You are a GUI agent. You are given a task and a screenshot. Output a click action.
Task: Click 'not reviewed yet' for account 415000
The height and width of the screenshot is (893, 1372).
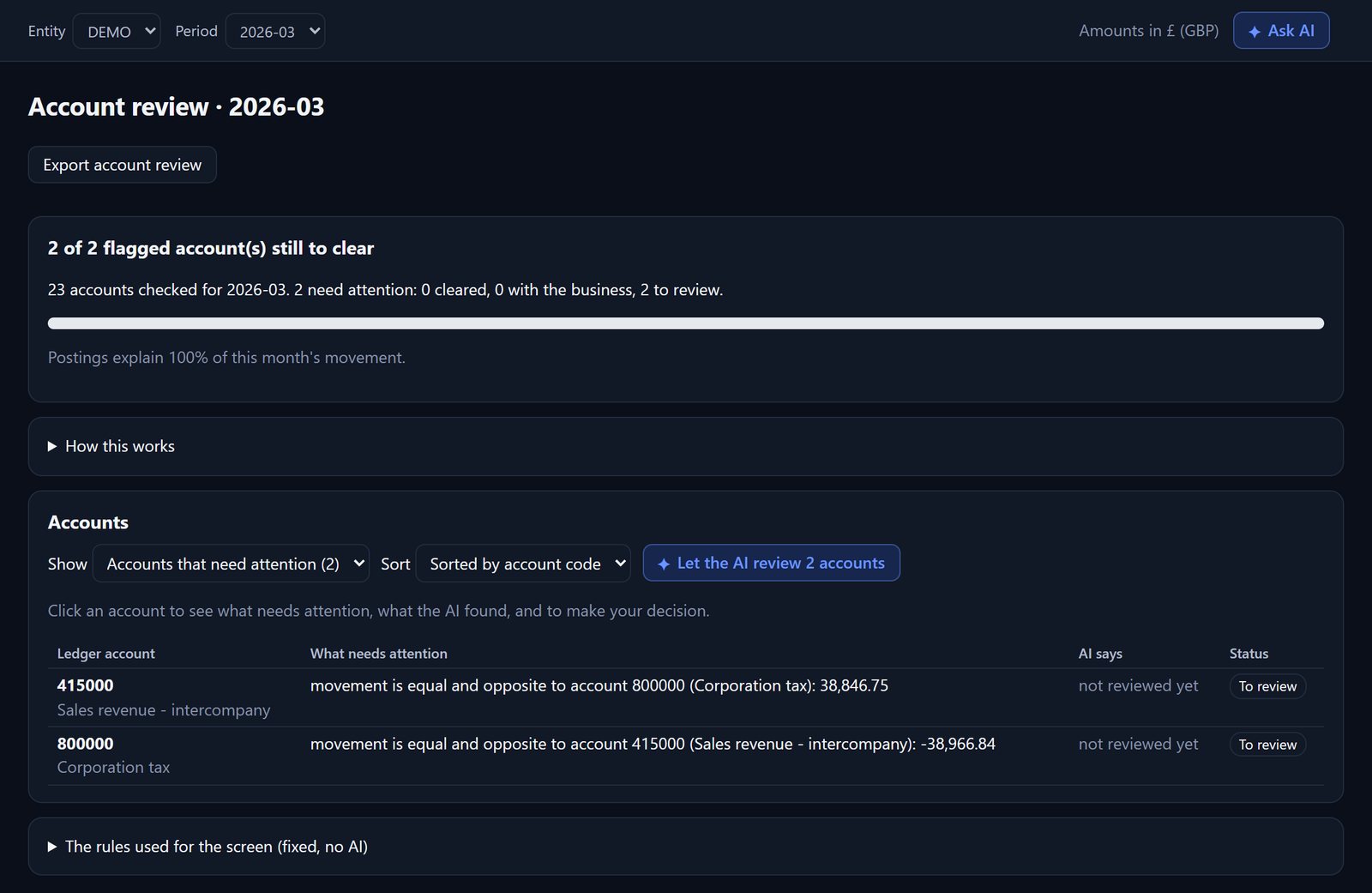click(x=1138, y=685)
